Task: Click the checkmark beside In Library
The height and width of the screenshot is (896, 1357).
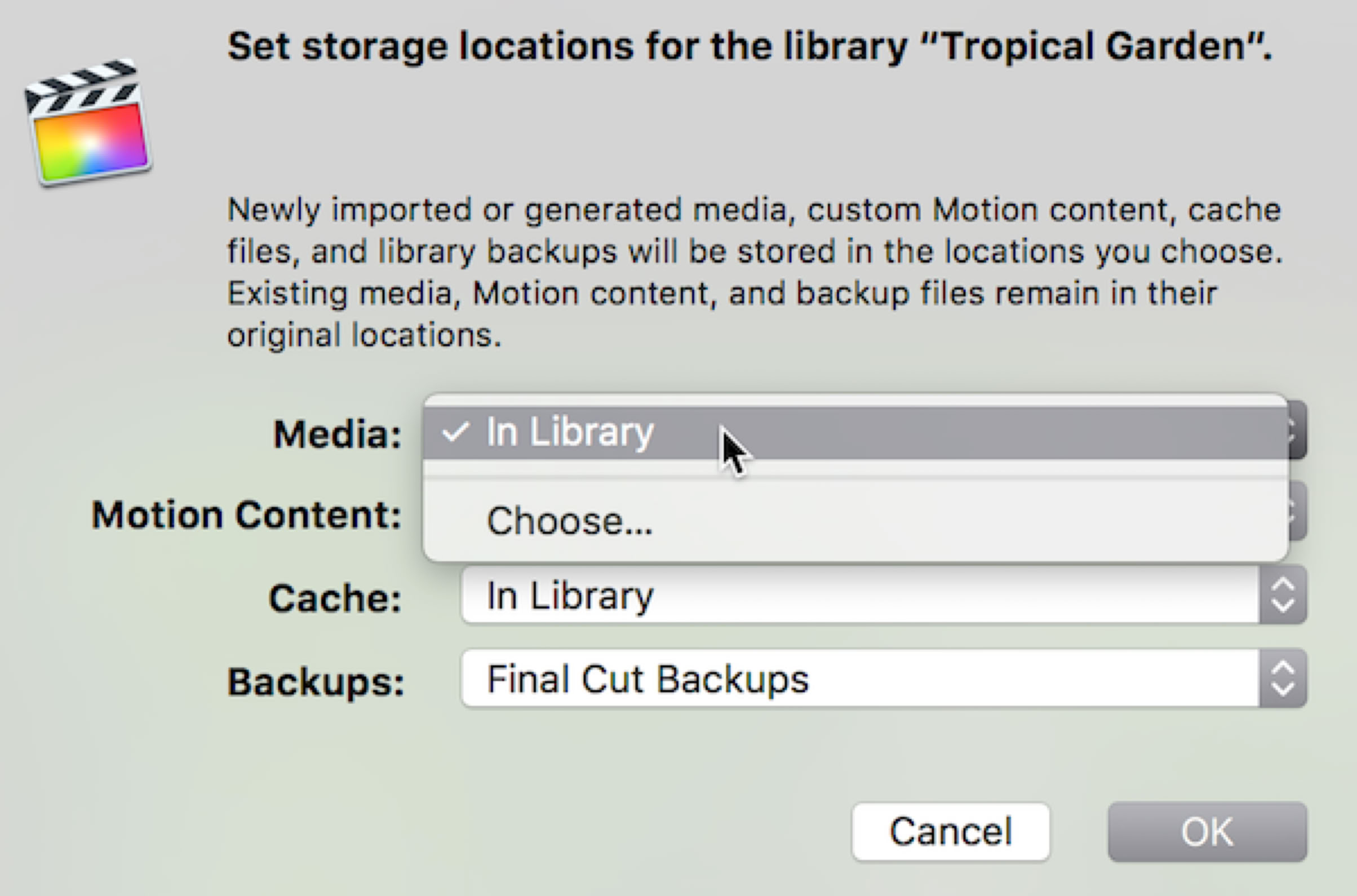Action: (x=455, y=432)
